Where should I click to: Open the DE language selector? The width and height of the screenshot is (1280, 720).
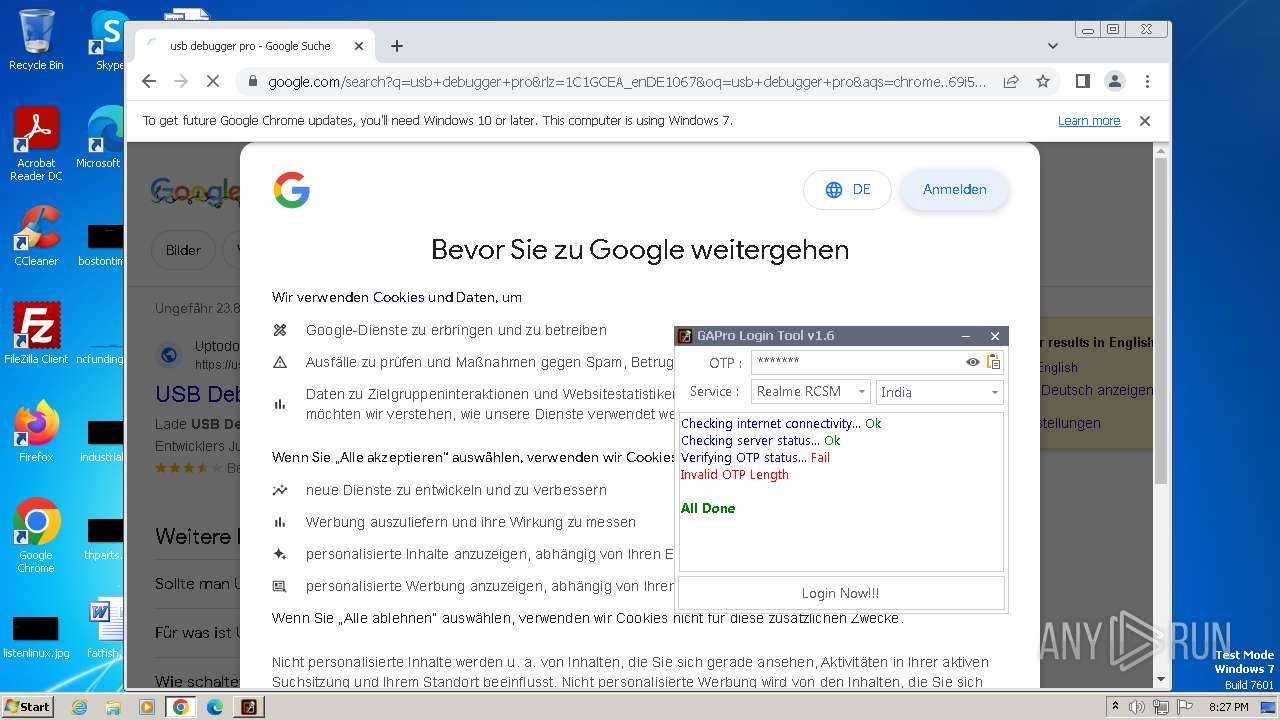847,190
